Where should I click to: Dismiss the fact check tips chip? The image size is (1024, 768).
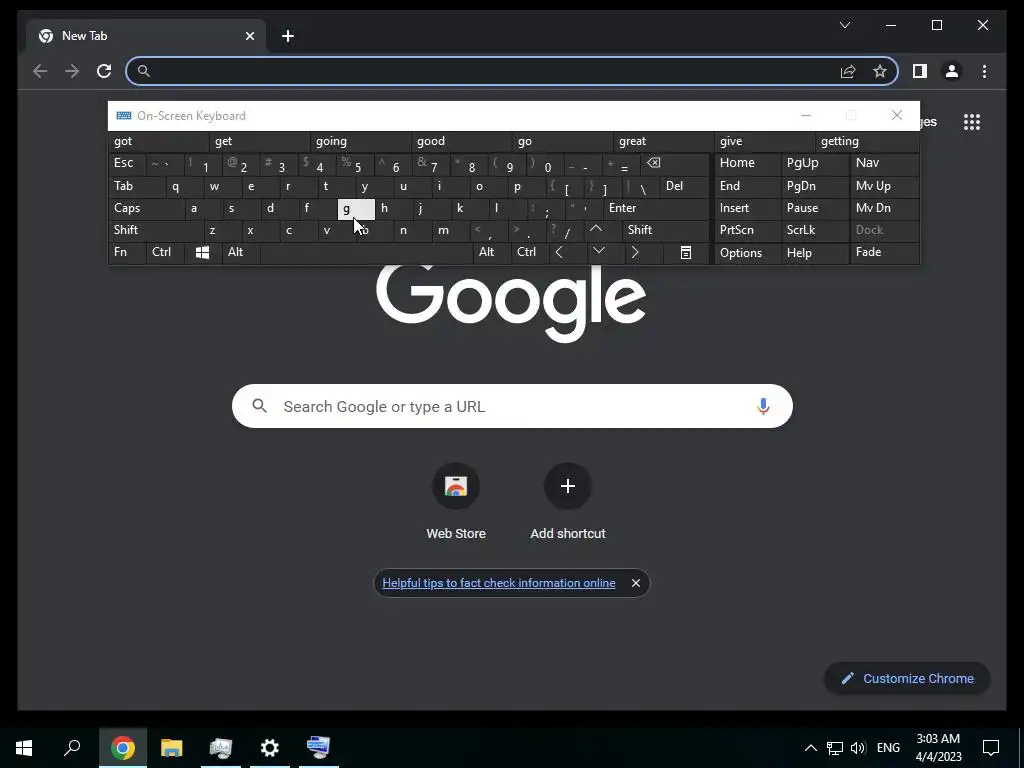[x=635, y=583]
